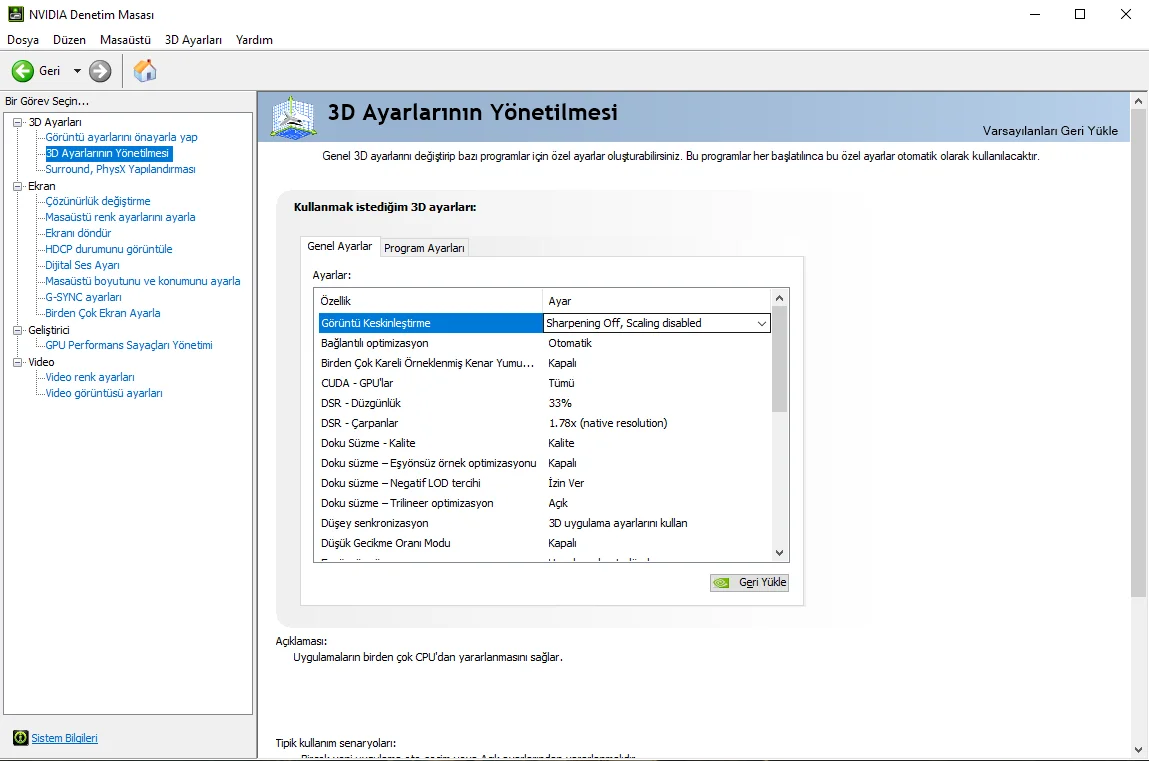Screen dimensions: 1149x761
Task: Select the CUDA - GPU'lar row
Action: 542,383
